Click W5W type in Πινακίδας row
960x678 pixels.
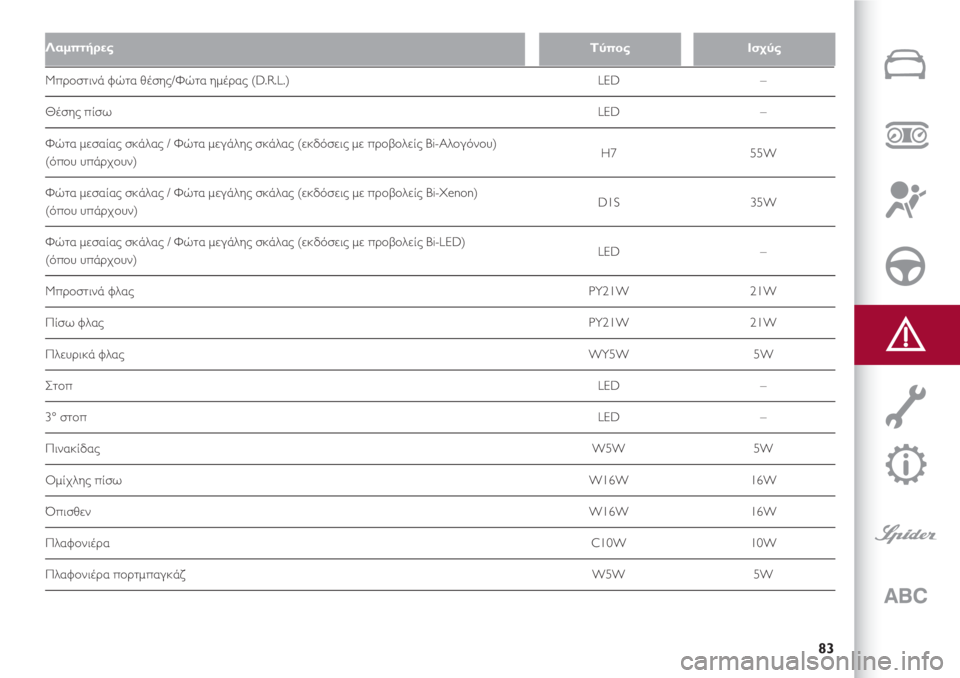(x=609, y=448)
